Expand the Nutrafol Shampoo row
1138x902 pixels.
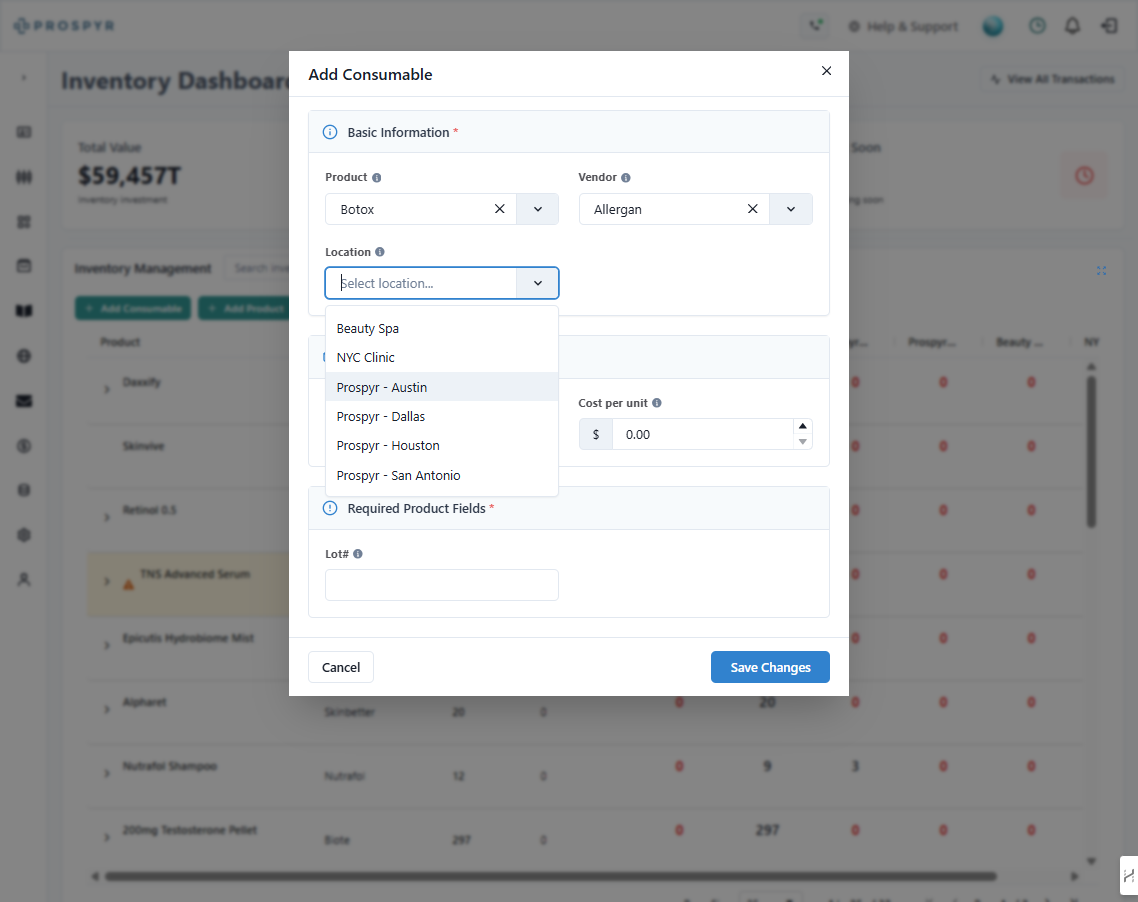107,773
